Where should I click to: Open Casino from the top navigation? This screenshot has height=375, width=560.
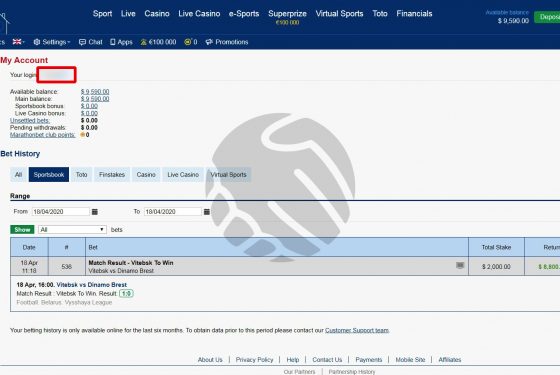(x=157, y=14)
